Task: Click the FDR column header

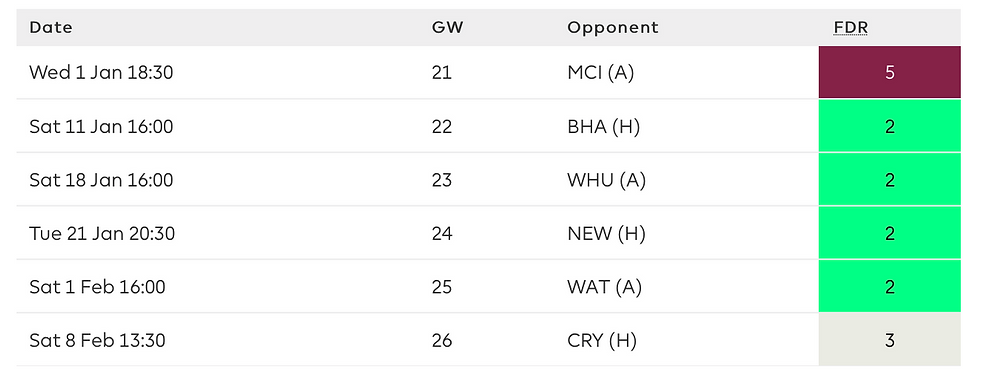Action: [851, 27]
